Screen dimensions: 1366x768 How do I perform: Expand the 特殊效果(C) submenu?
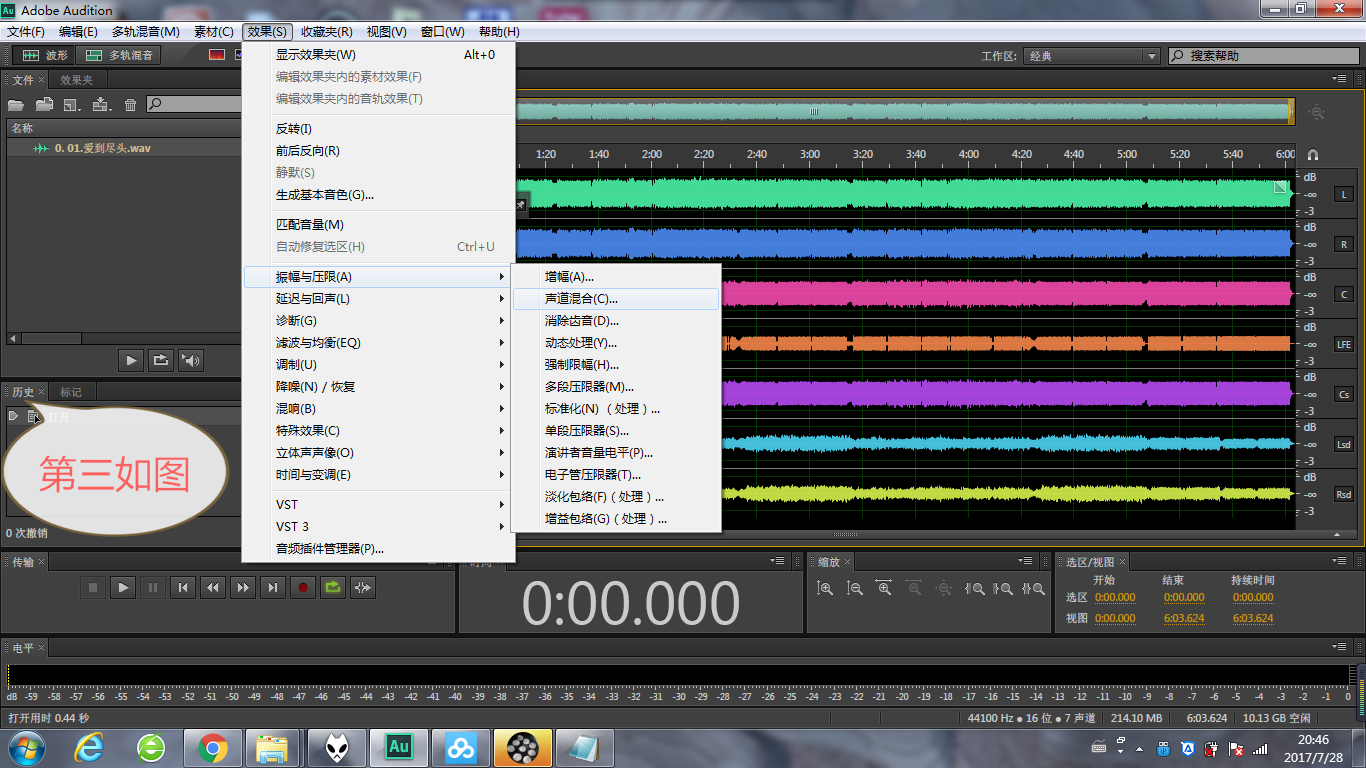pyautogui.click(x=379, y=431)
